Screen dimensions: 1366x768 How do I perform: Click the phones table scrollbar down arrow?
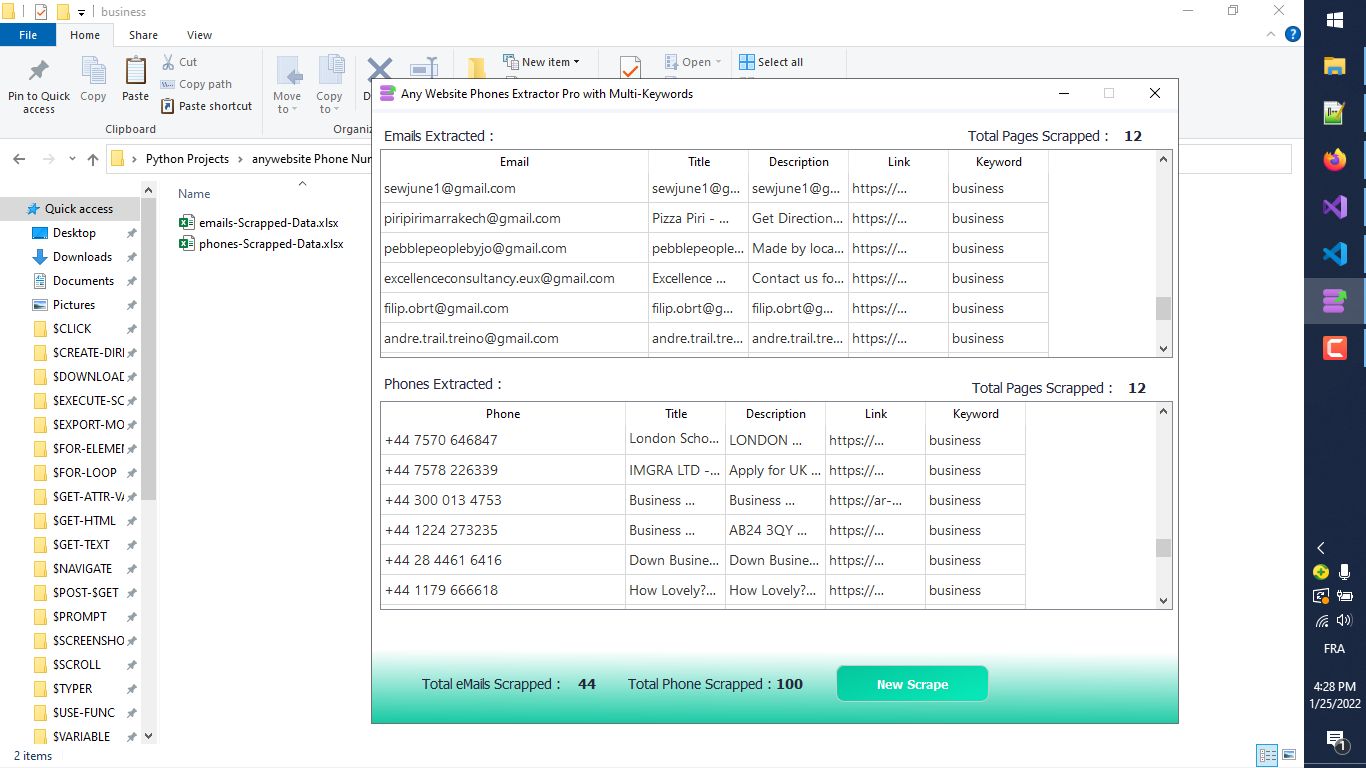[1163, 600]
